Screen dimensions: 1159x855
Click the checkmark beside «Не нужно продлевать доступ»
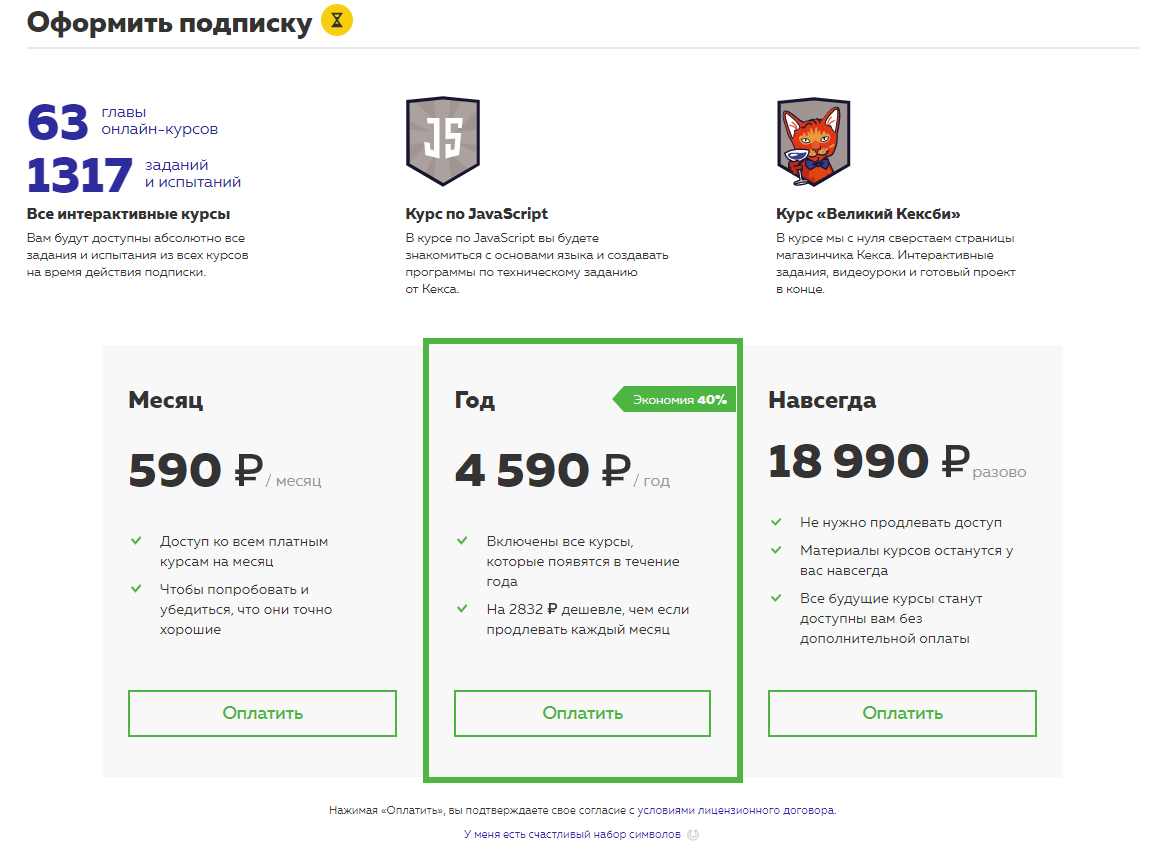[x=776, y=522]
